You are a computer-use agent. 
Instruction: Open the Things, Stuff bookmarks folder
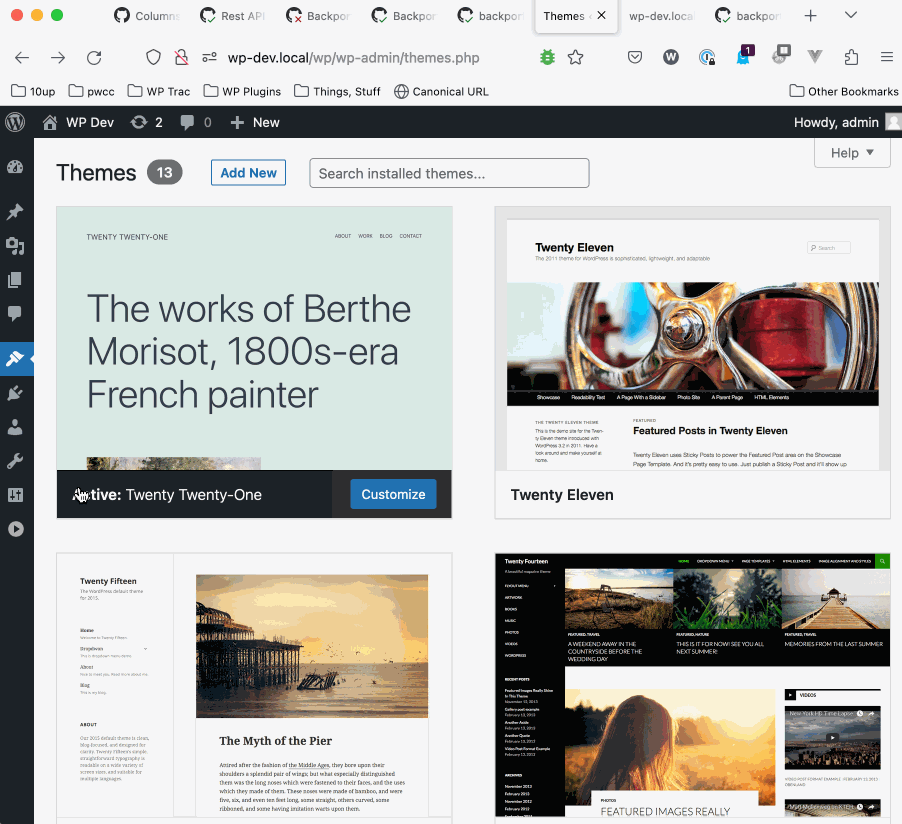337,91
